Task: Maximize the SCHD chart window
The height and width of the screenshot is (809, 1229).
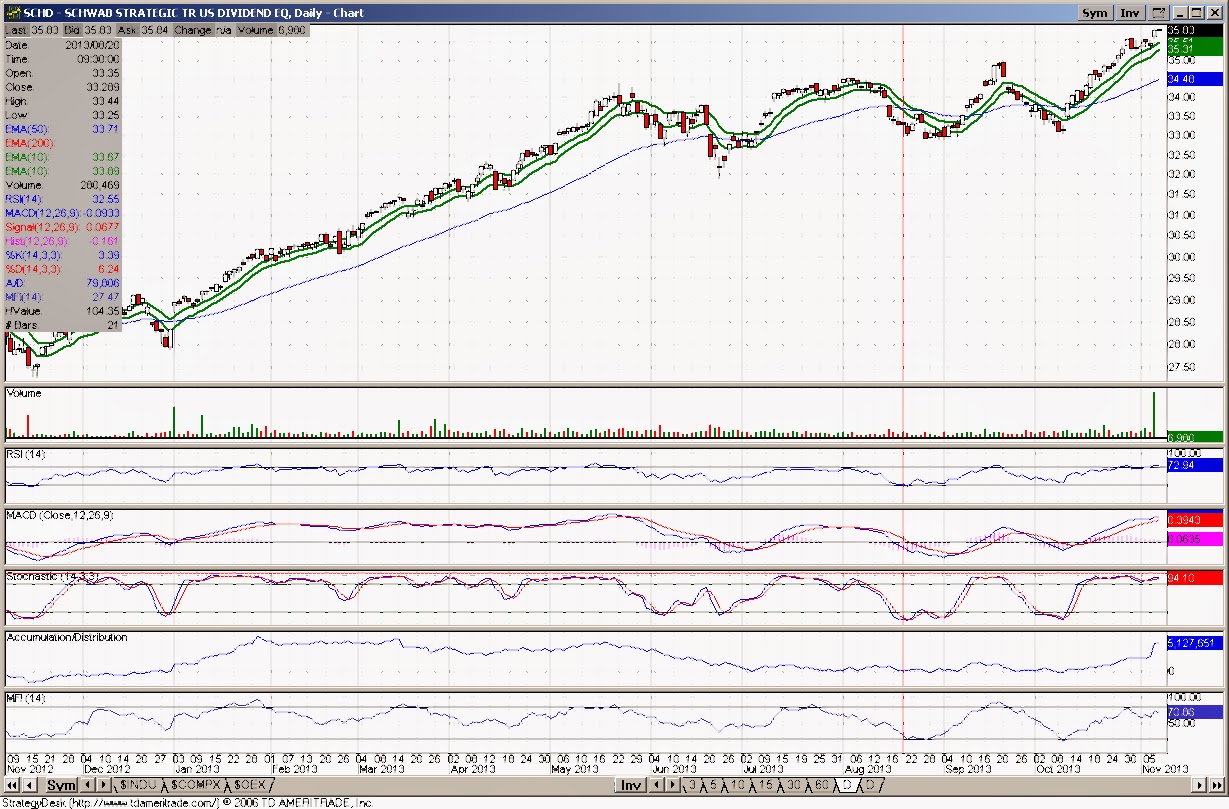Action: pyautogui.click(x=1196, y=13)
